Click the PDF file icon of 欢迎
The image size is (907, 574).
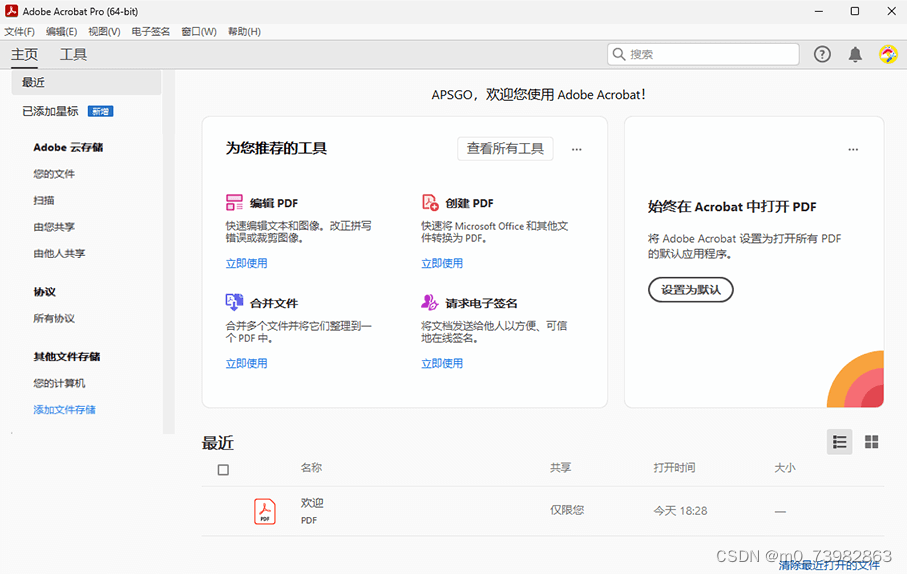[x=265, y=512]
